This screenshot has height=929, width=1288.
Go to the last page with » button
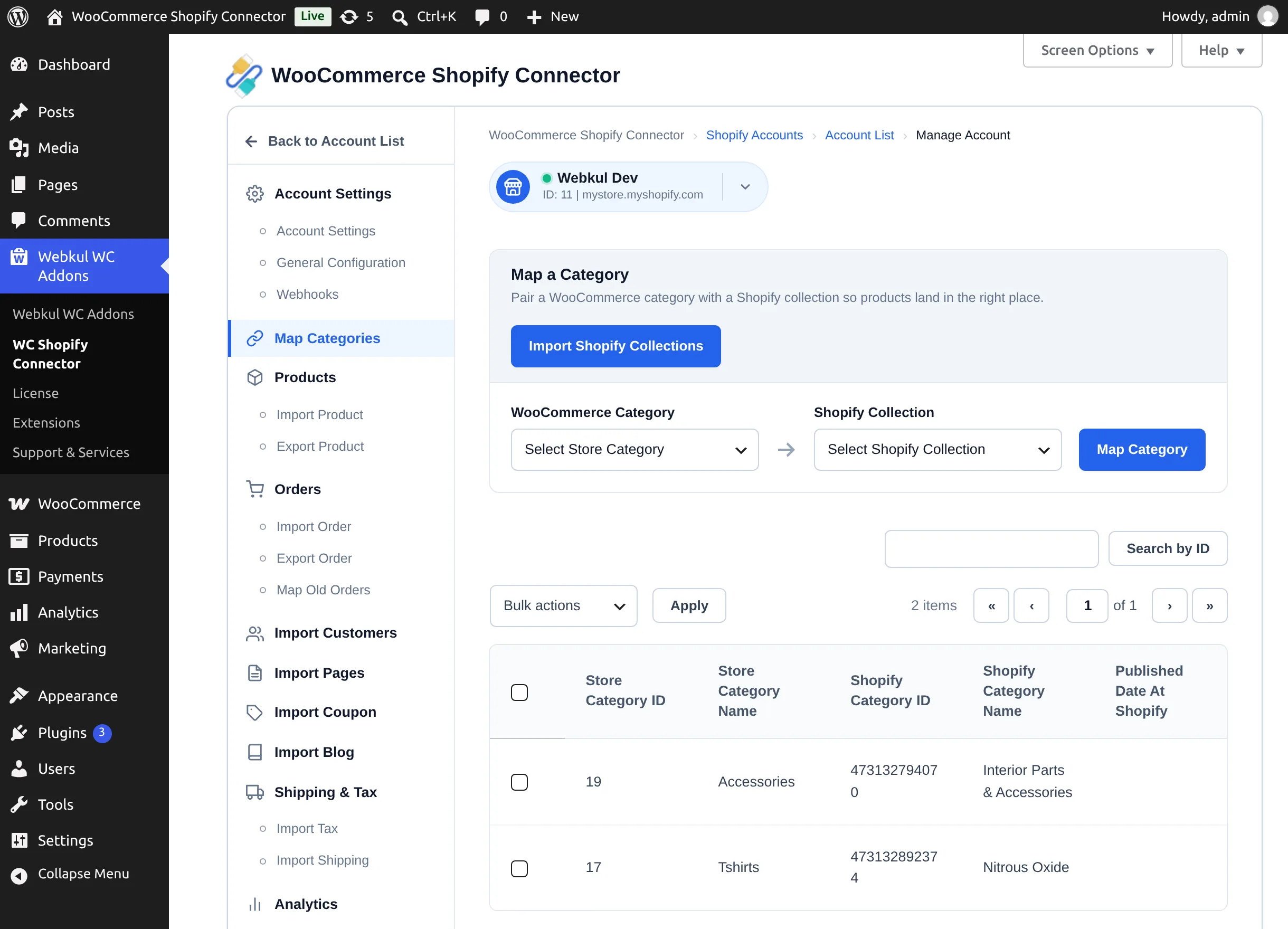(x=1210, y=606)
